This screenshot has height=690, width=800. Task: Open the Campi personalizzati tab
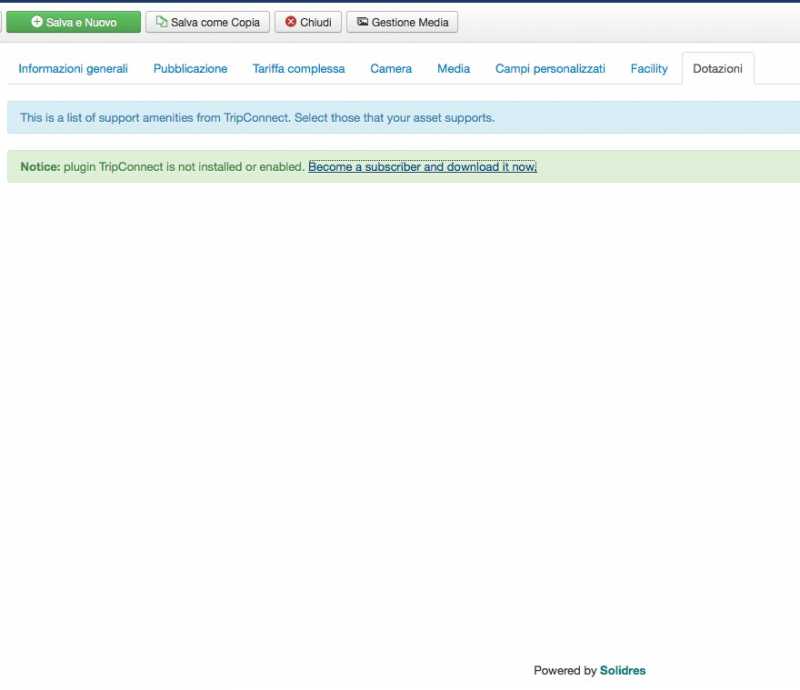550,69
